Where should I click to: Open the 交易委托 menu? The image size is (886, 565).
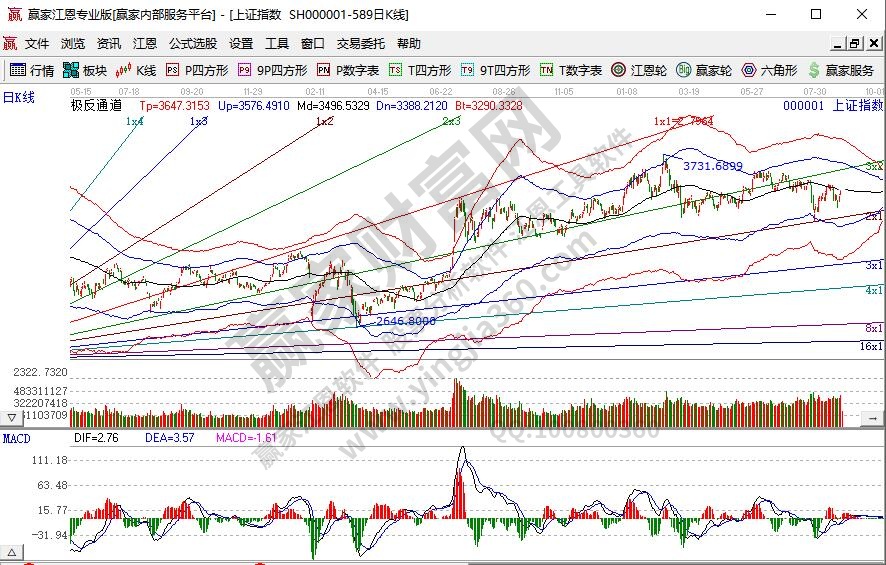360,44
